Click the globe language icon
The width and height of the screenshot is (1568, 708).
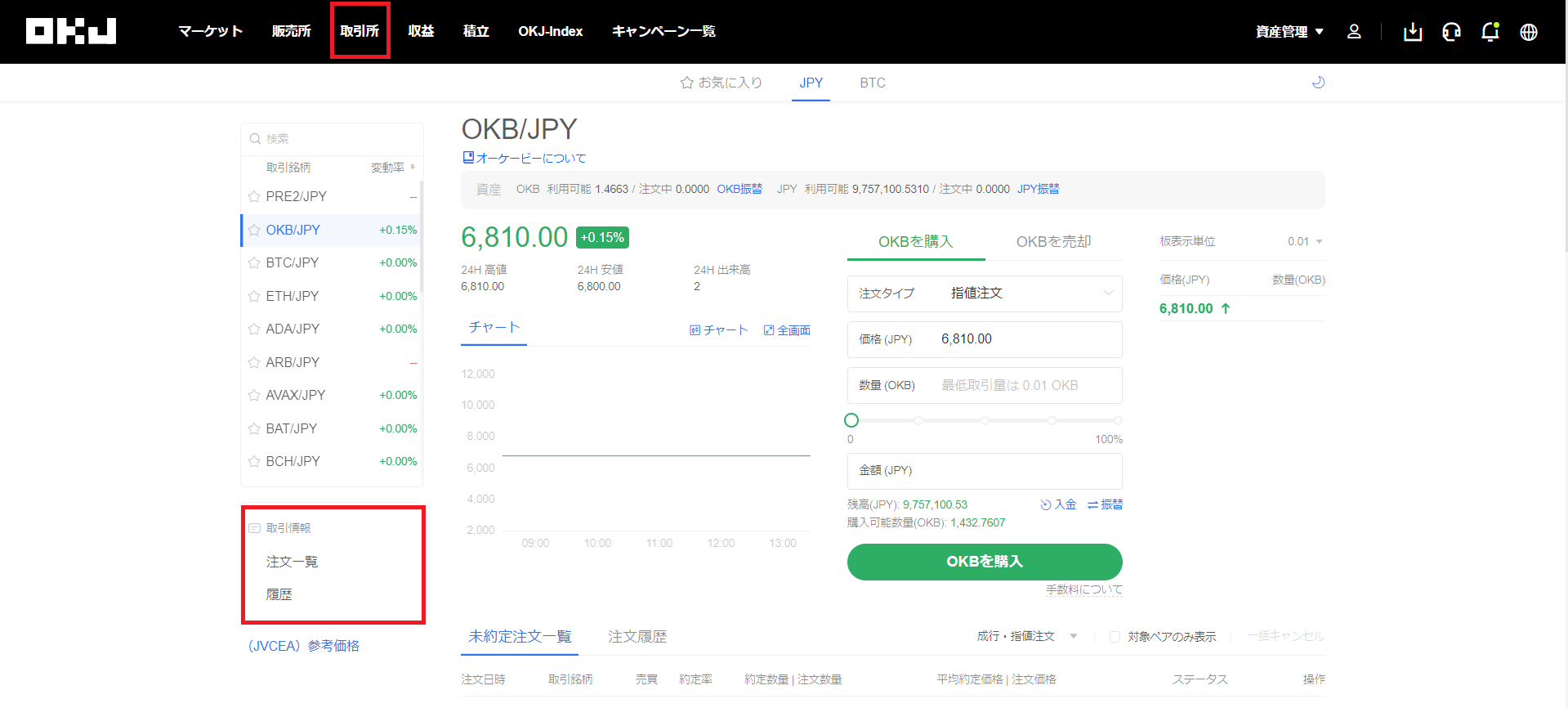click(1528, 32)
